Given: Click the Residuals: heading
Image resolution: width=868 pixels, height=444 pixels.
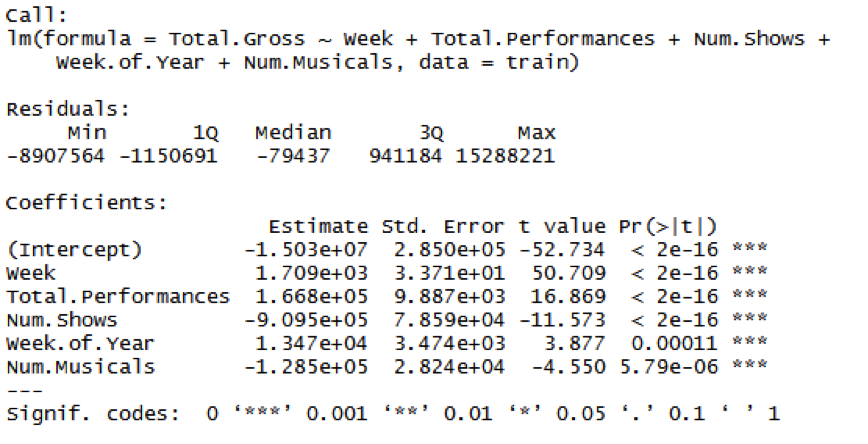Looking at the screenshot, I should (x=68, y=109).
